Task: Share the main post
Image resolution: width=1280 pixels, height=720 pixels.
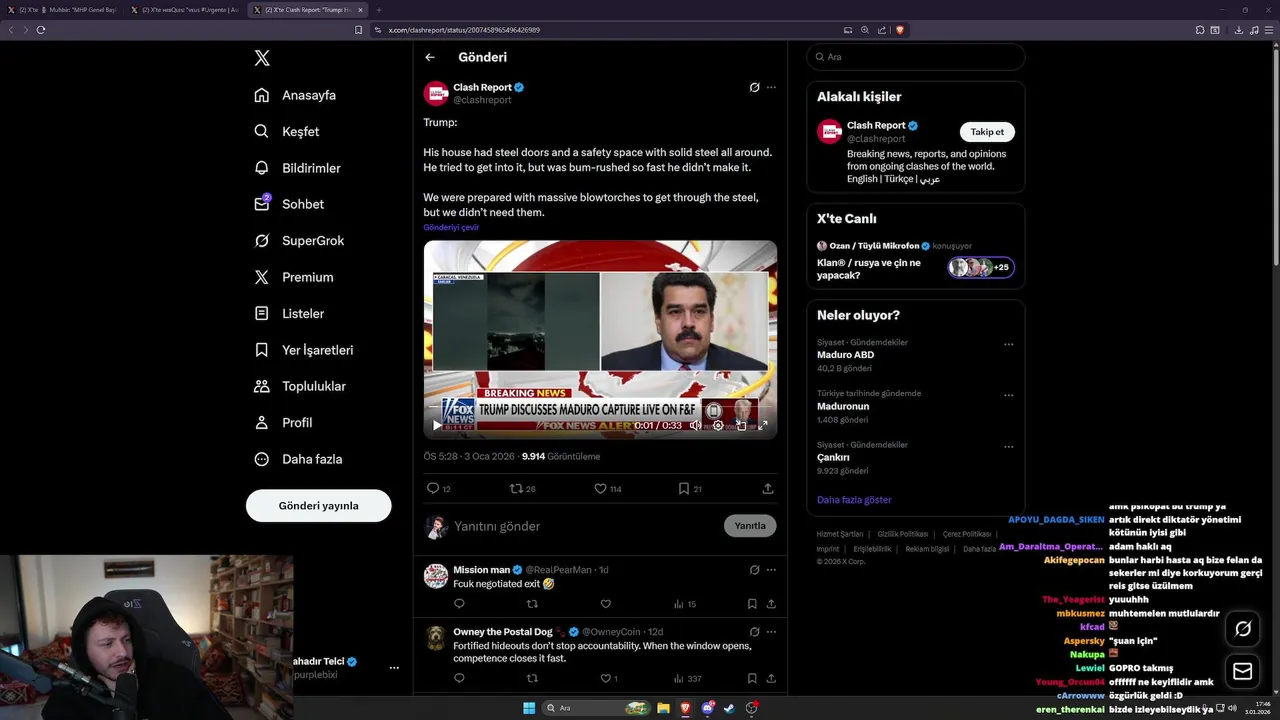Action: click(x=768, y=488)
